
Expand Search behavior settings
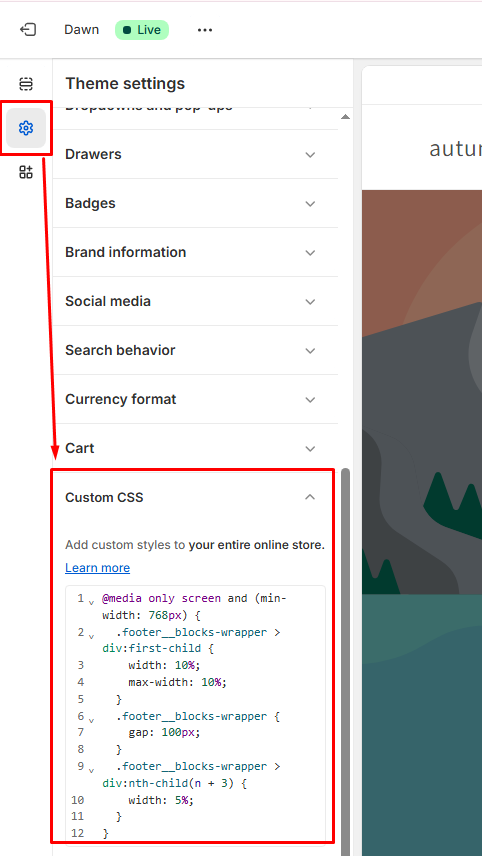pyautogui.click(x=195, y=350)
